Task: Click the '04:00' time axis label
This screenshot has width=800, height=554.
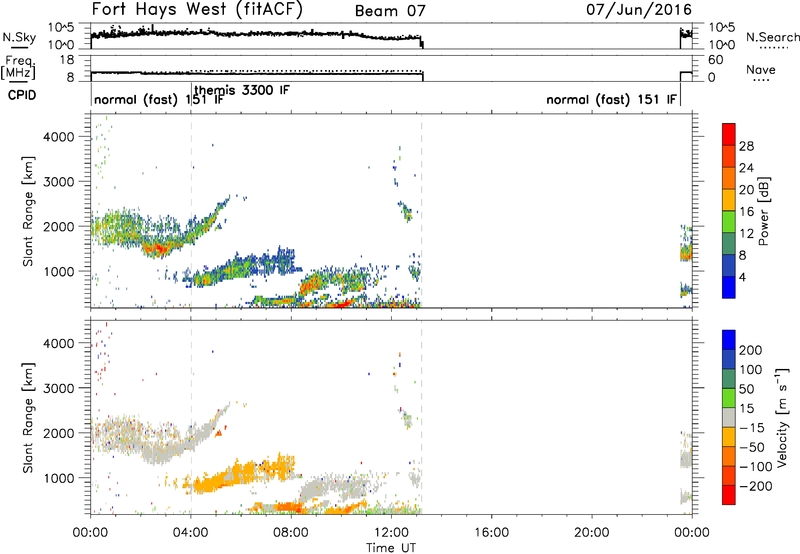Action: click(191, 533)
